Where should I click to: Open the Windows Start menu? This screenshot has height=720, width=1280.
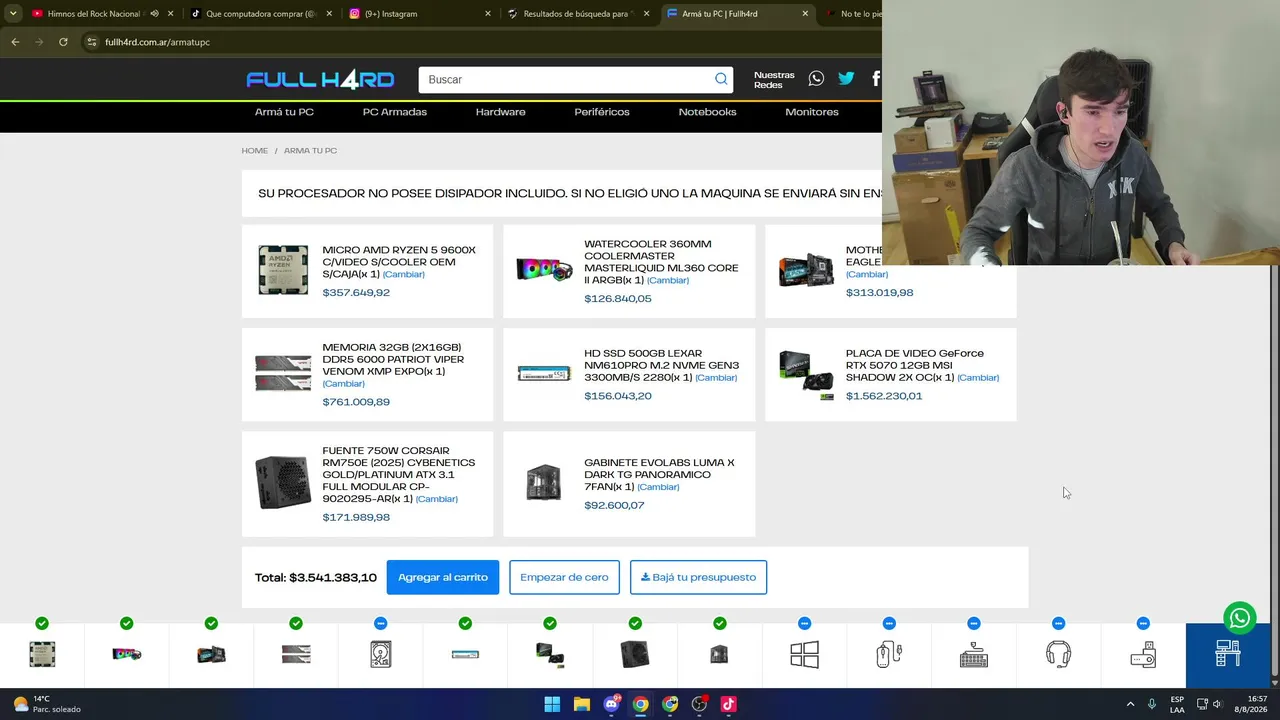(552, 704)
